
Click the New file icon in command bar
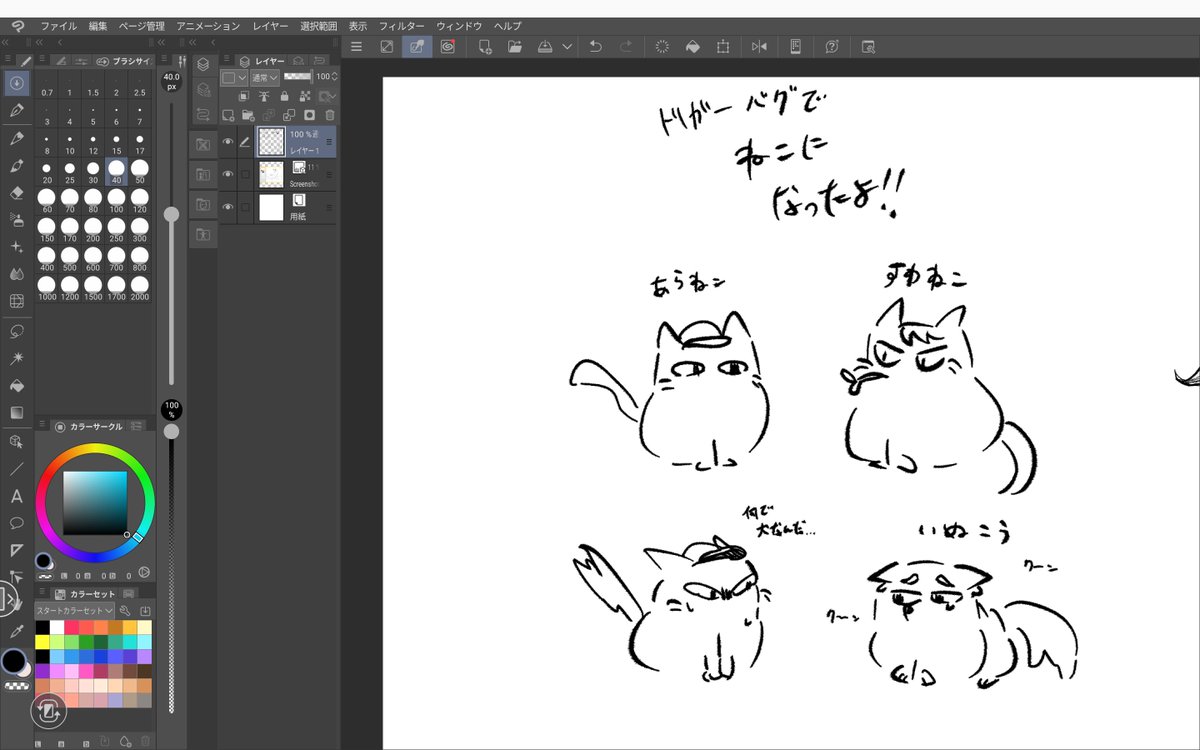(x=485, y=46)
